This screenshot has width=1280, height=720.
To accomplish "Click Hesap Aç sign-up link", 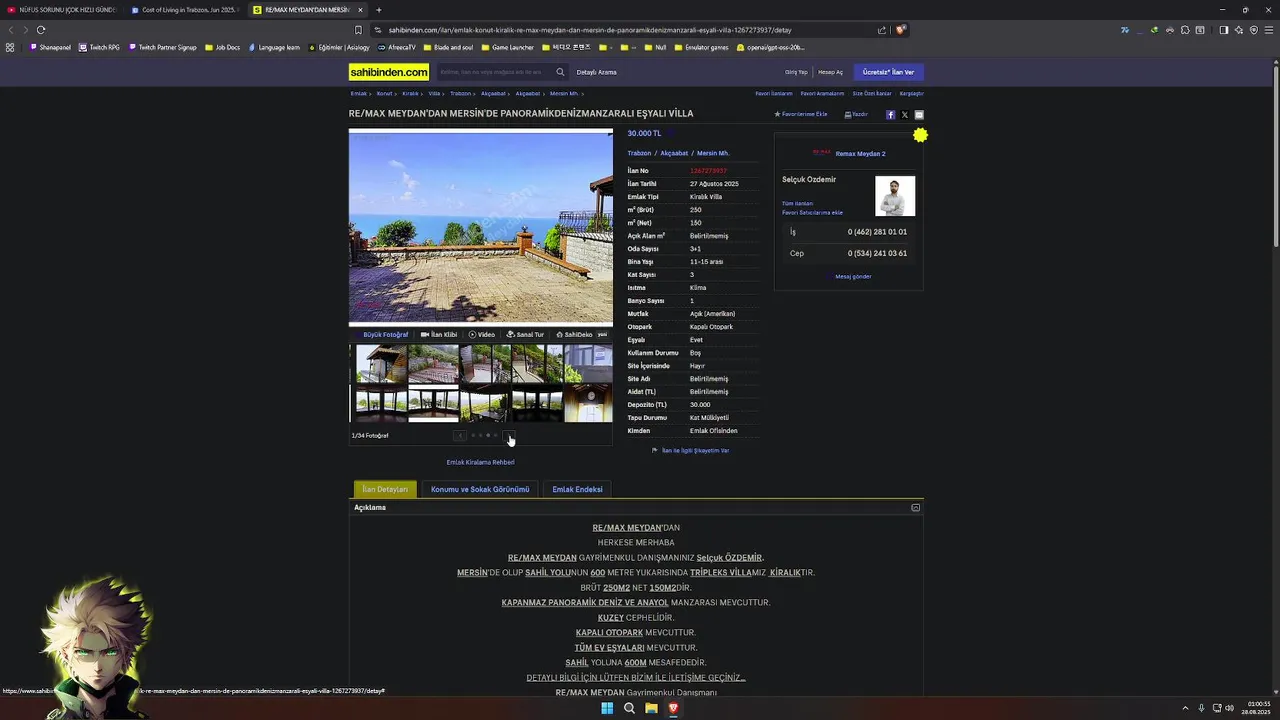I will click(x=830, y=72).
